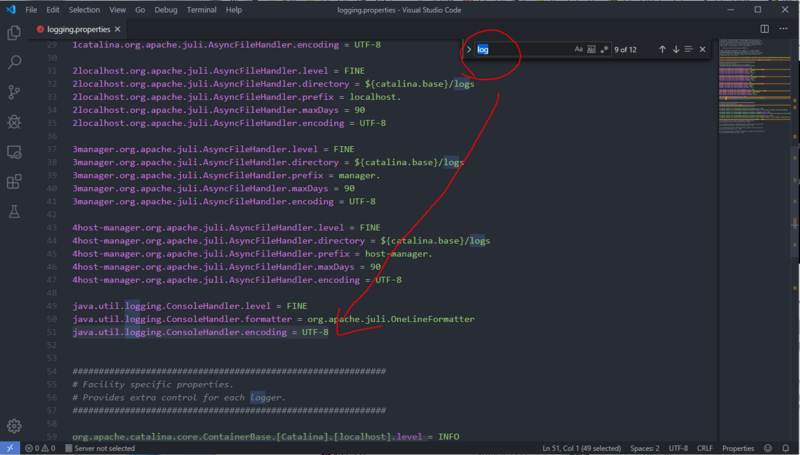Open the Go menu
The width and height of the screenshot is (800, 455).
140,10
